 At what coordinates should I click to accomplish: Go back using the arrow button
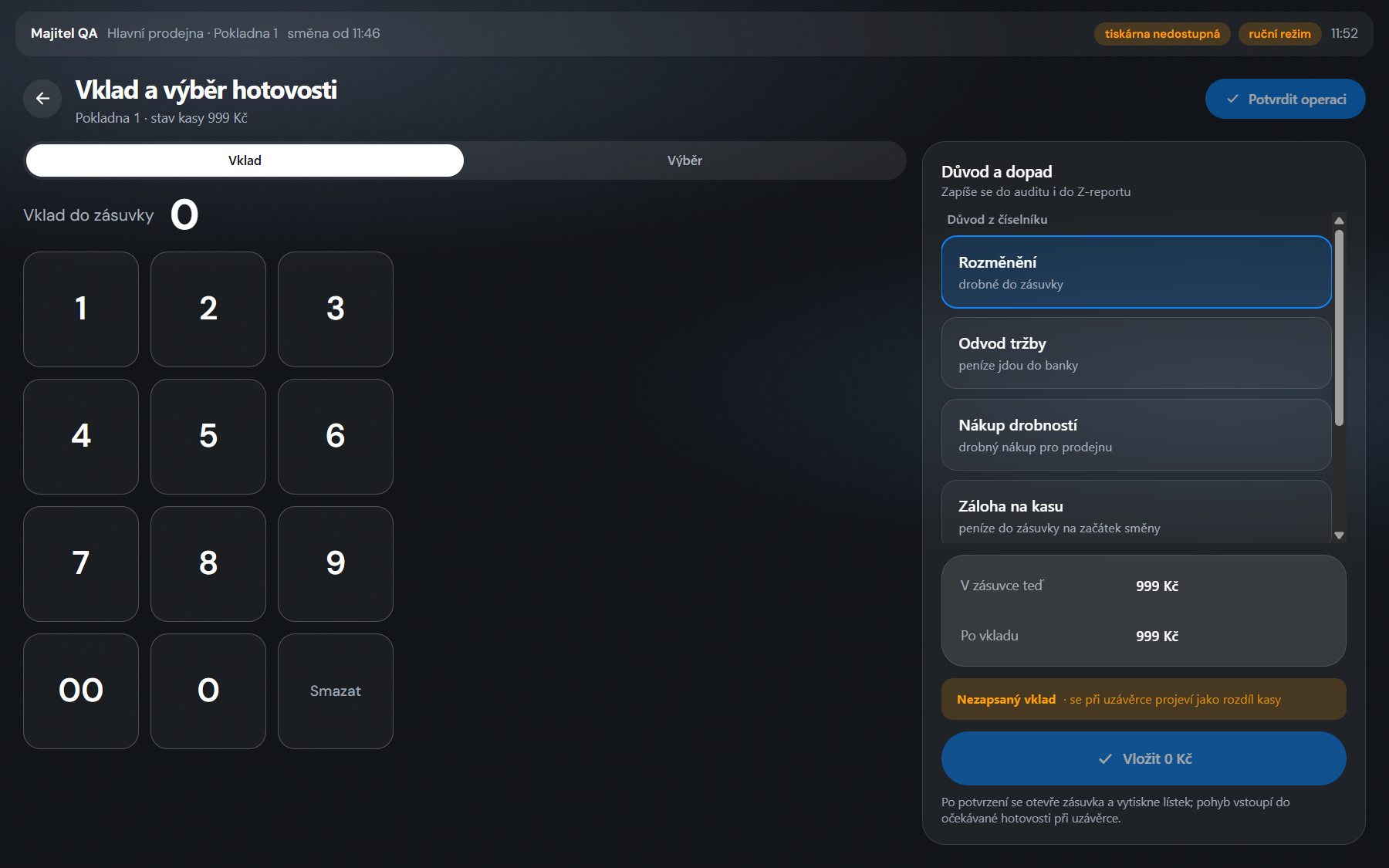tap(42, 99)
